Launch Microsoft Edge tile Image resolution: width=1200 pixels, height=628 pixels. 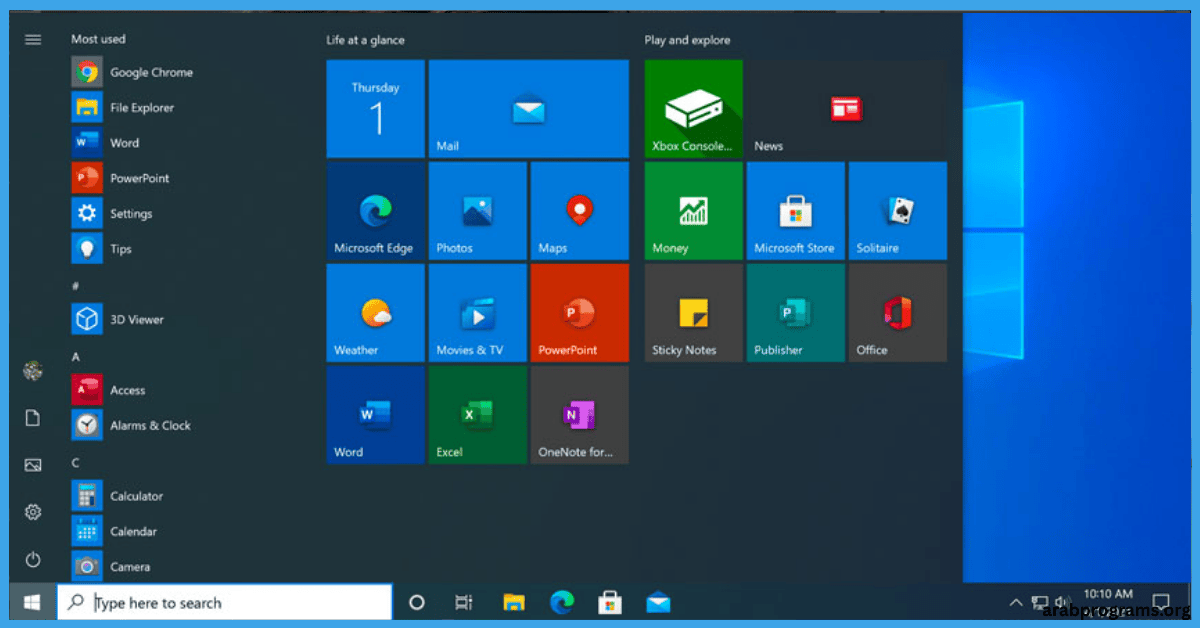[x=375, y=211]
